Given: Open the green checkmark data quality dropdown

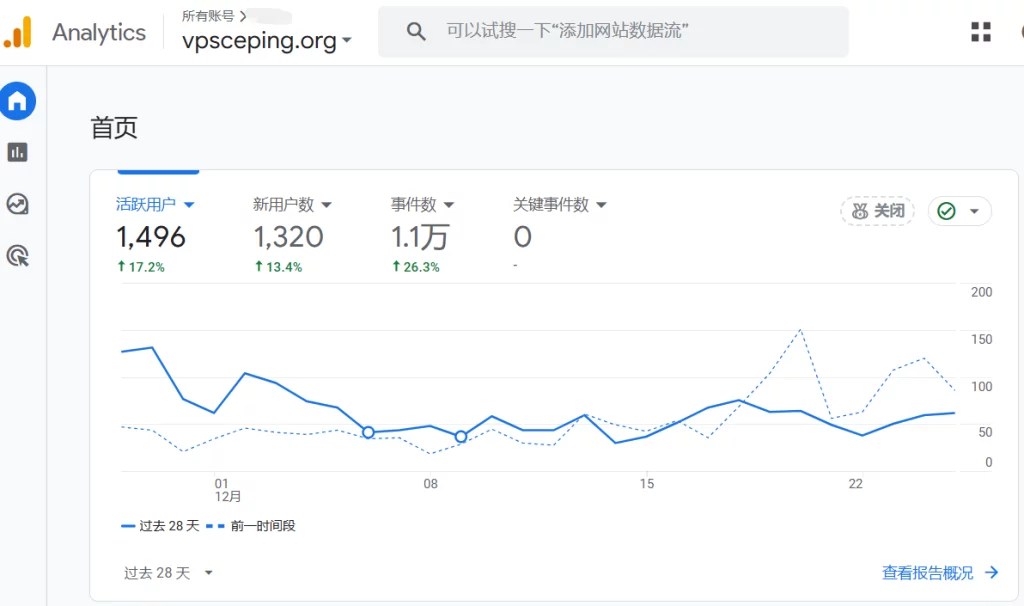Looking at the screenshot, I should (x=959, y=211).
